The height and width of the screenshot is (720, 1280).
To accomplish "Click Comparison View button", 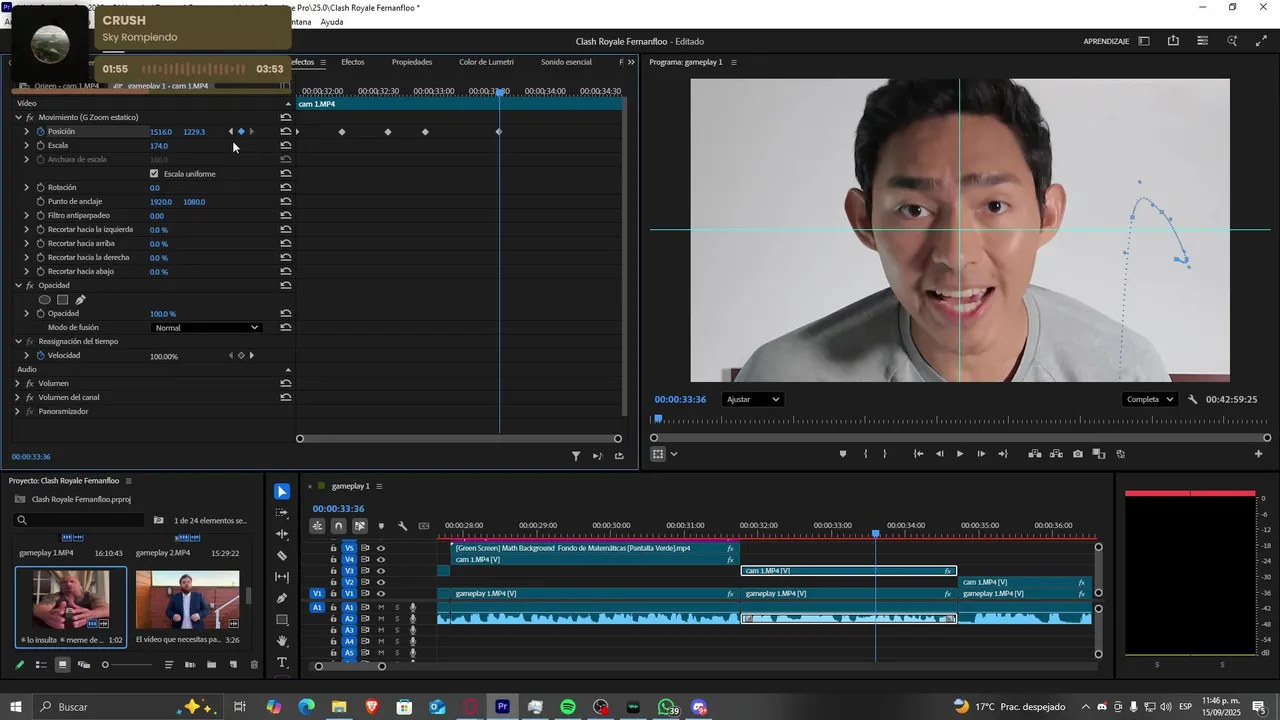I will [1098, 454].
